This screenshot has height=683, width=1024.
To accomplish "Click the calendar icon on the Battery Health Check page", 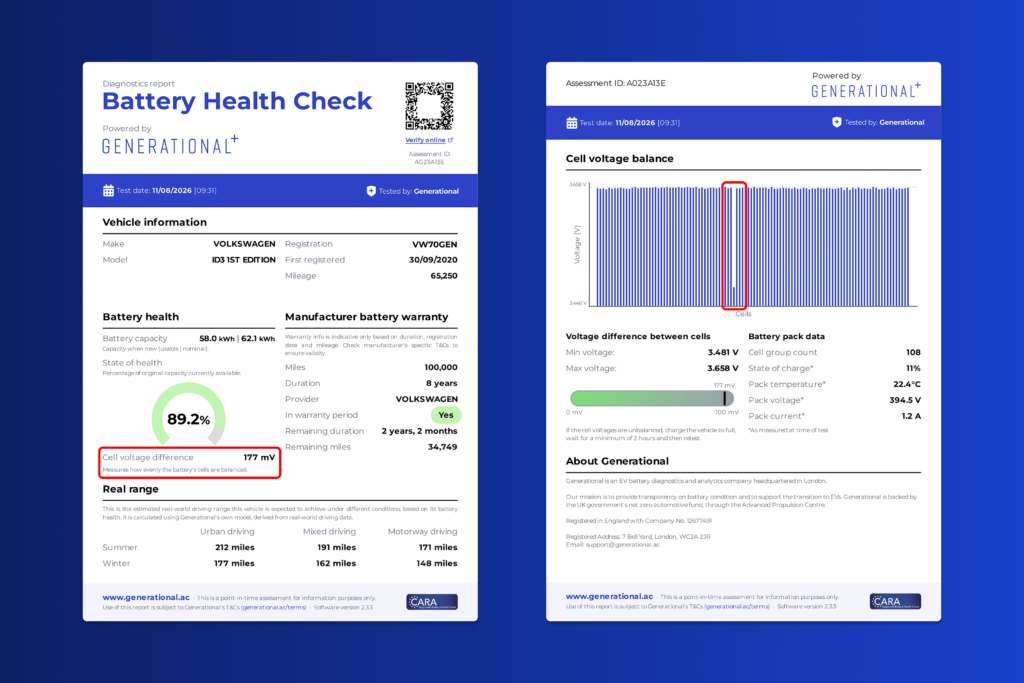I will point(108,191).
